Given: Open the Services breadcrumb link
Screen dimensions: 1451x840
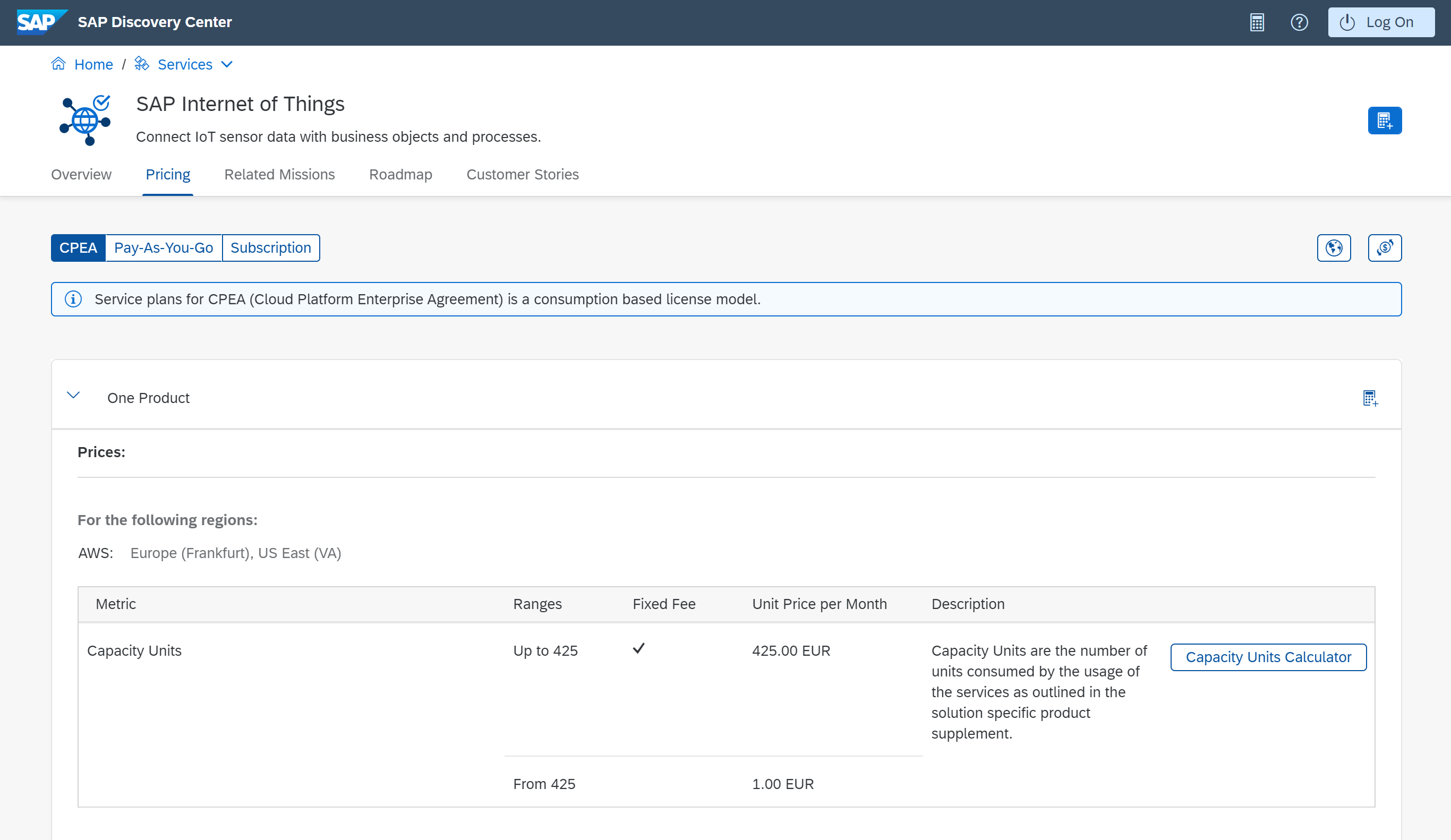Looking at the screenshot, I should [x=185, y=64].
